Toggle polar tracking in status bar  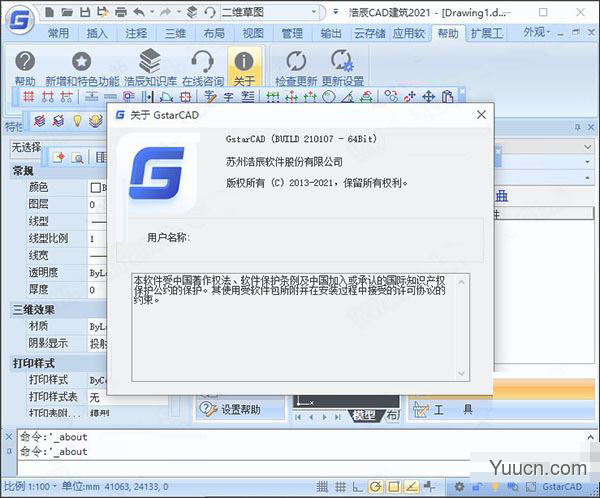point(375,487)
